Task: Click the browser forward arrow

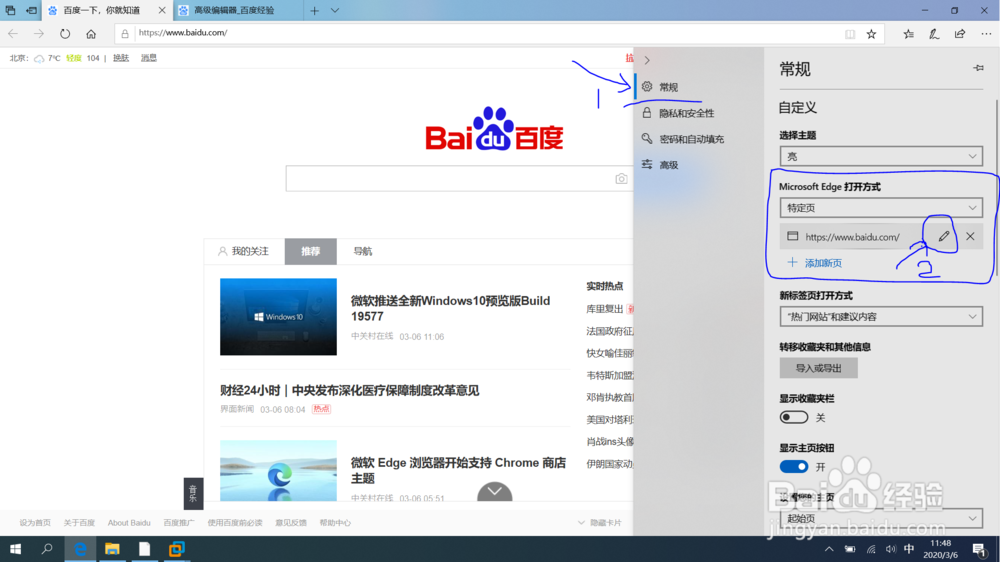Action: [39, 34]
